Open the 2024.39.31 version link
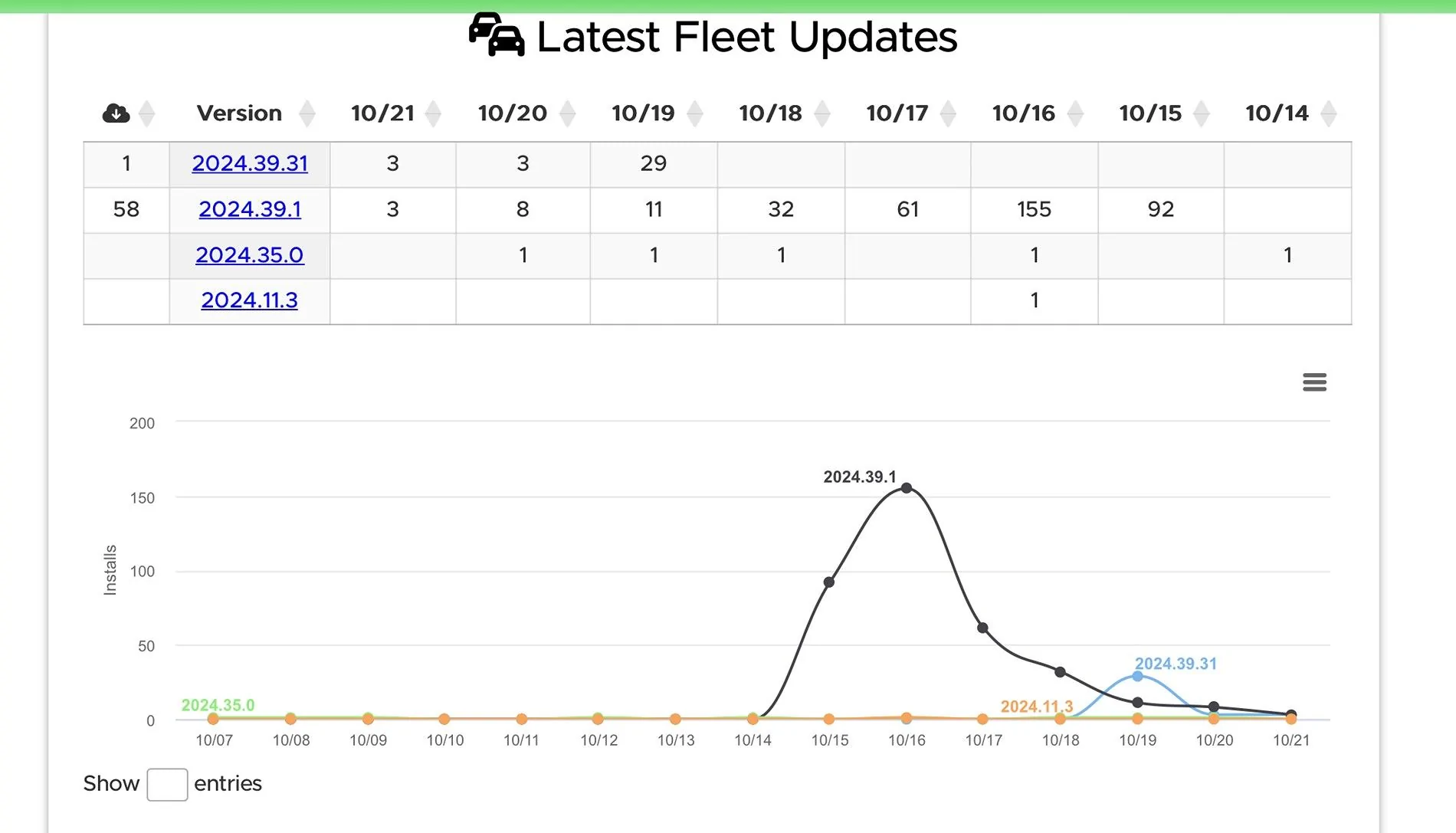 (x=250, y=163)
